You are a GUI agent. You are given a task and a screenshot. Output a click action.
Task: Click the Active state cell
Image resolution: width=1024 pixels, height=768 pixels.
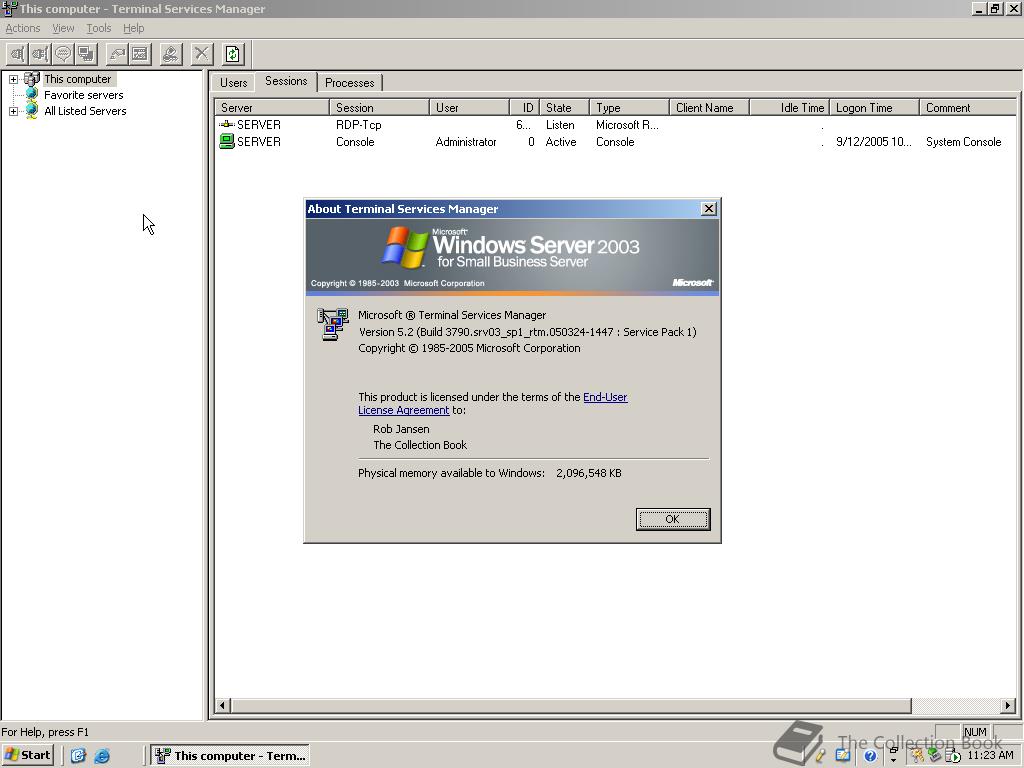561,142
